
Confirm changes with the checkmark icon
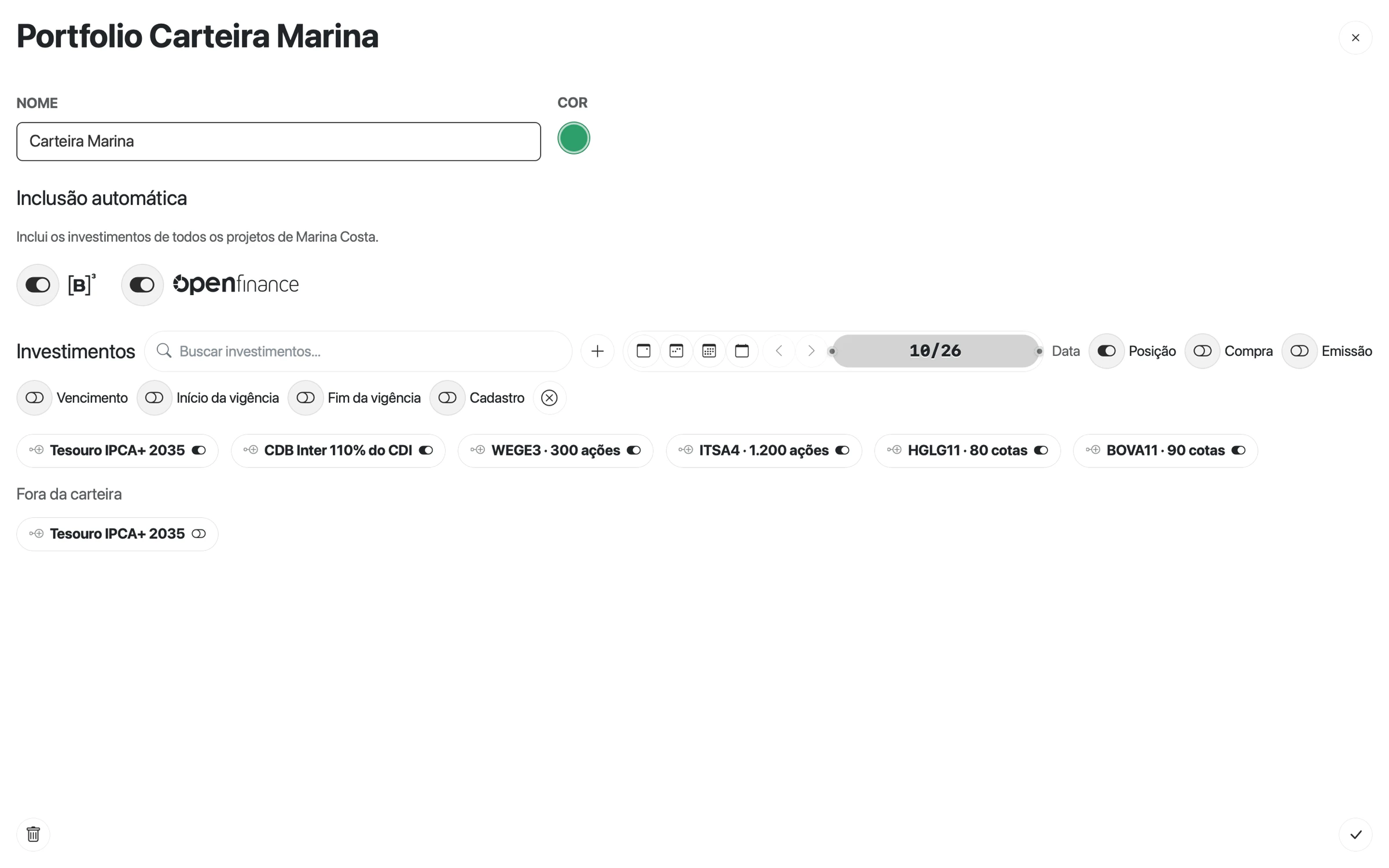(x=1355, y=834)
